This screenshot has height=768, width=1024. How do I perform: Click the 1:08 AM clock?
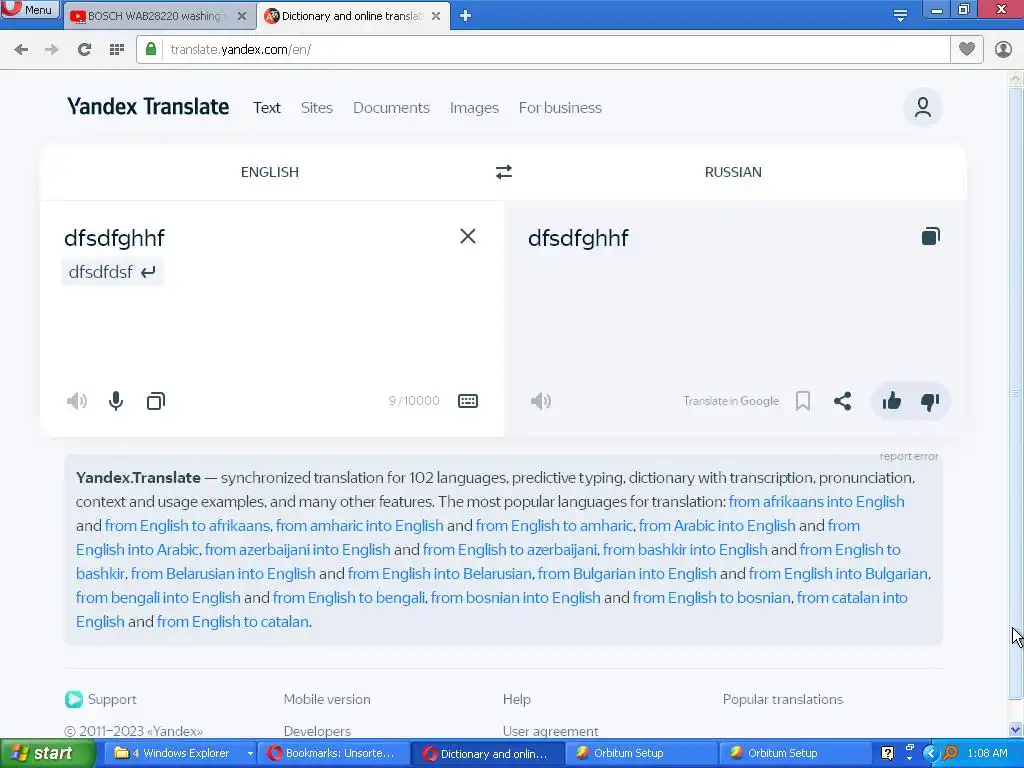coord(987,754)
